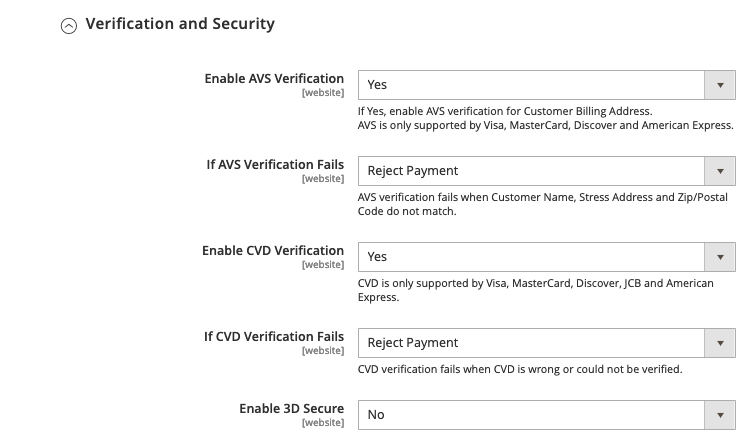This screenshot has width=751, height=445.
Task: Click the Enable CVD Verification label
Action: (273, 251)
